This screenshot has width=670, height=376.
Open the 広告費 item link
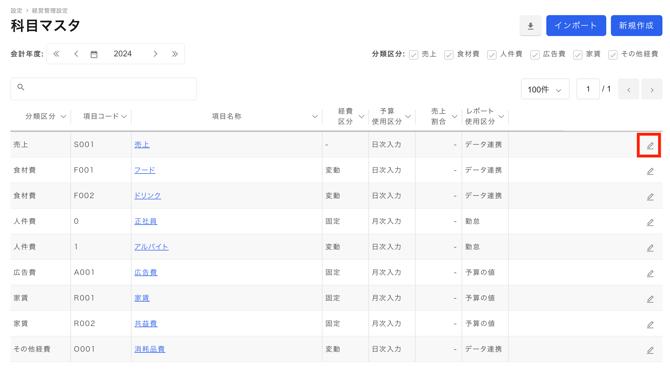click(146, 273)
